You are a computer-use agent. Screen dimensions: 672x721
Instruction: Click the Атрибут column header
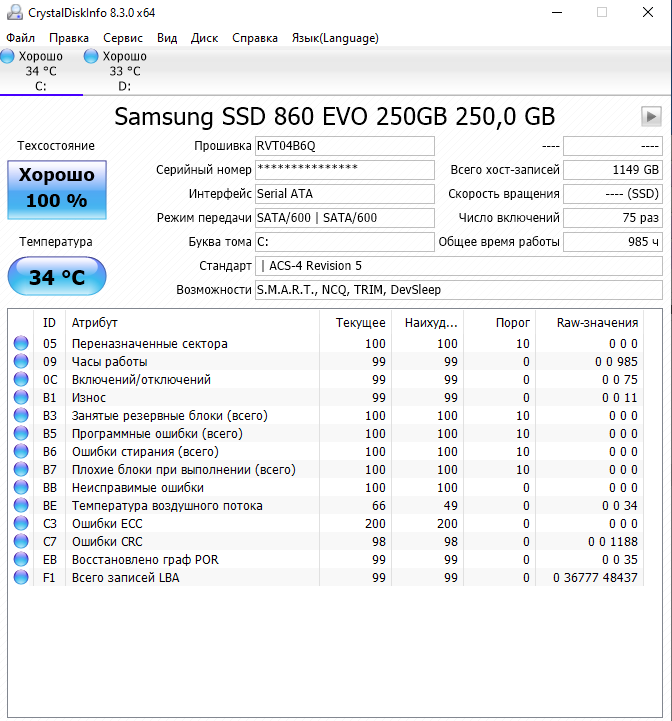[x=192, y=322]
